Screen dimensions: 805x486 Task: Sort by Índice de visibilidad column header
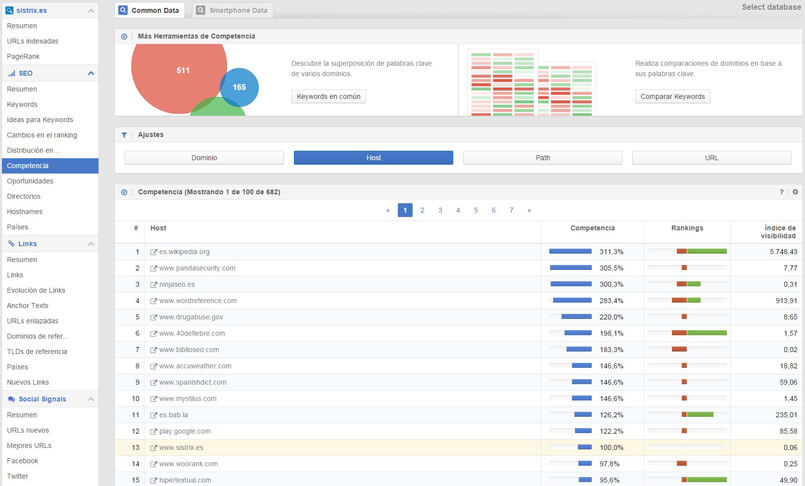click(x=778, y=232)
